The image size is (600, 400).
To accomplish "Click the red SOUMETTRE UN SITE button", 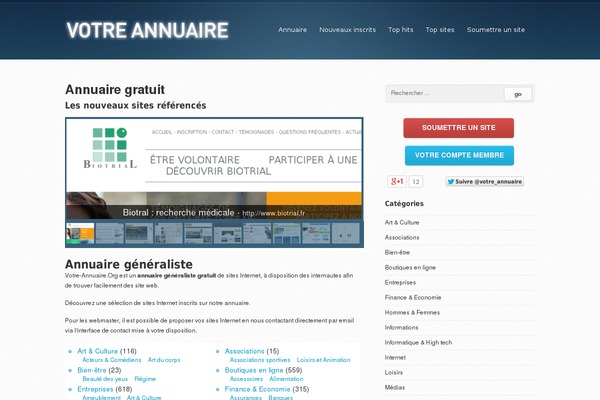I will click(458, 128).
